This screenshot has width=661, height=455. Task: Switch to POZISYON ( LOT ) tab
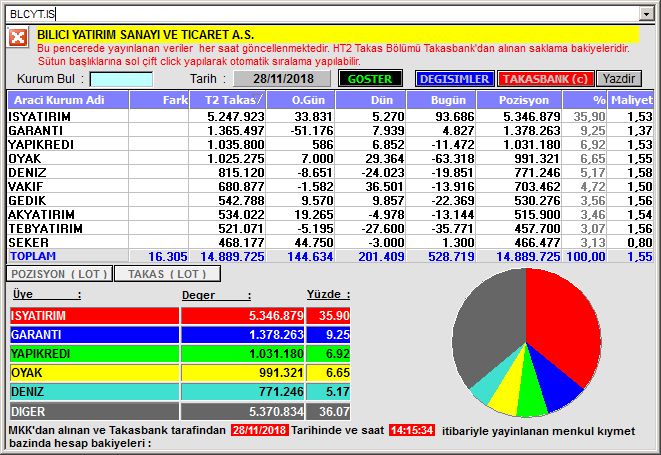click(59, 274)
